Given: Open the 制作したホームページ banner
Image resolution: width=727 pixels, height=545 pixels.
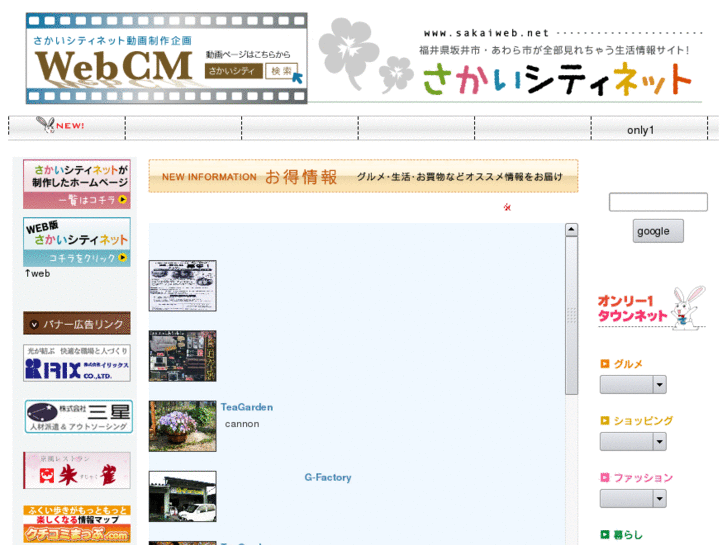Looking at the screenshot, I should [77, 184].
